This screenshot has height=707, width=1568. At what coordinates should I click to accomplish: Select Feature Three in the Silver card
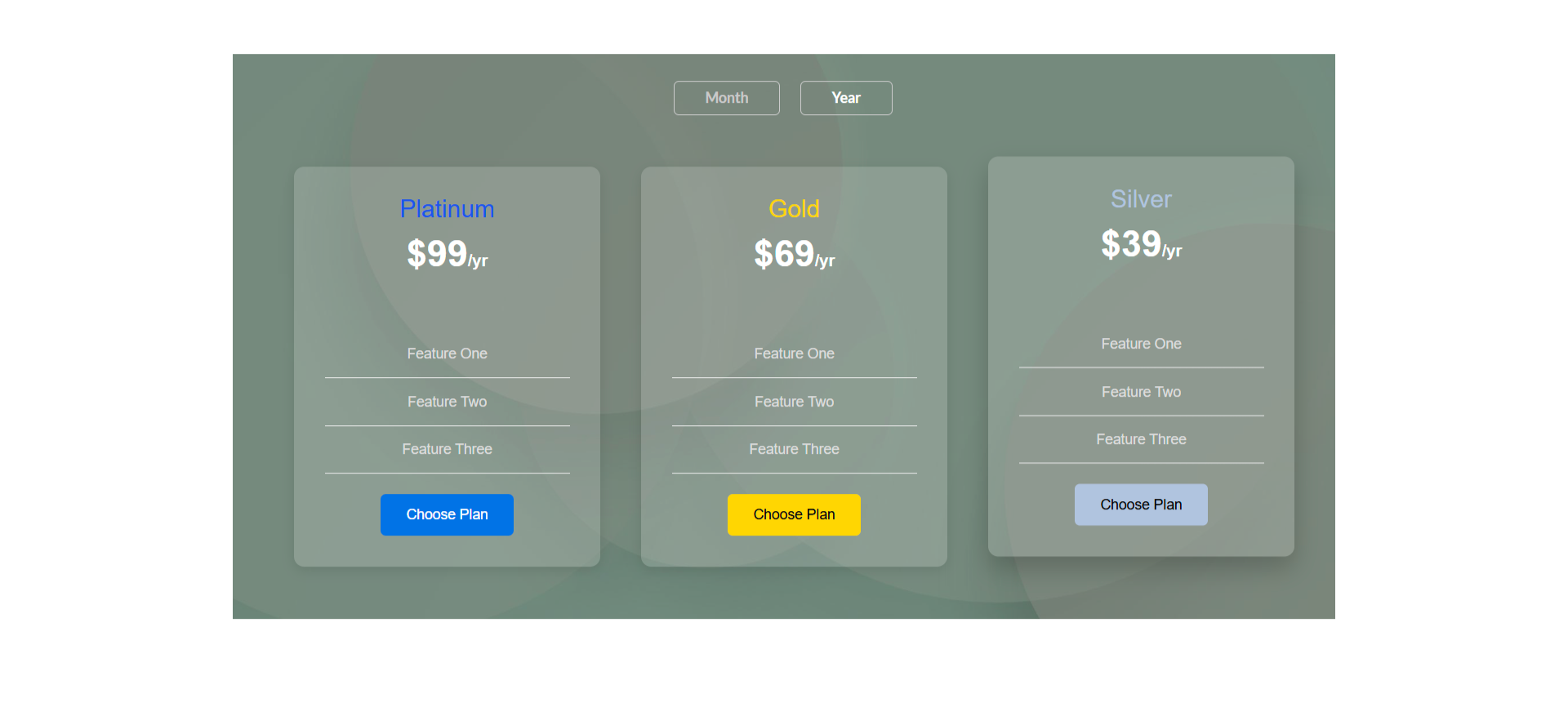(1141, 439)
